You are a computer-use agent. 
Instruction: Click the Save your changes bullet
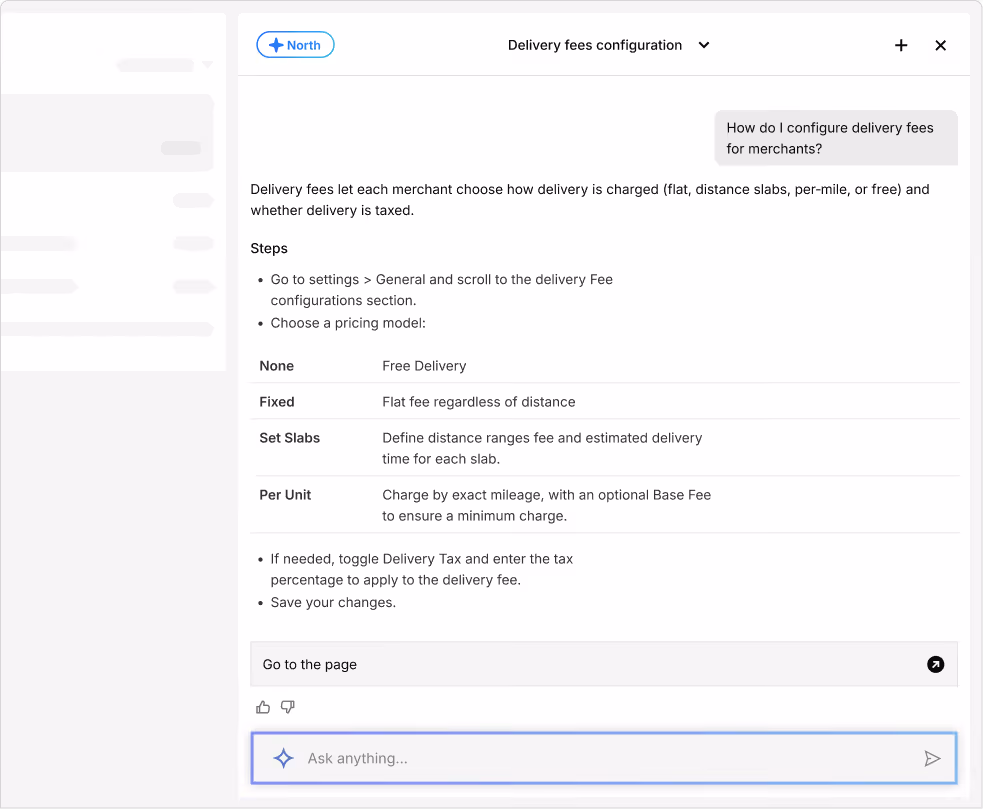tap(334, 603)
